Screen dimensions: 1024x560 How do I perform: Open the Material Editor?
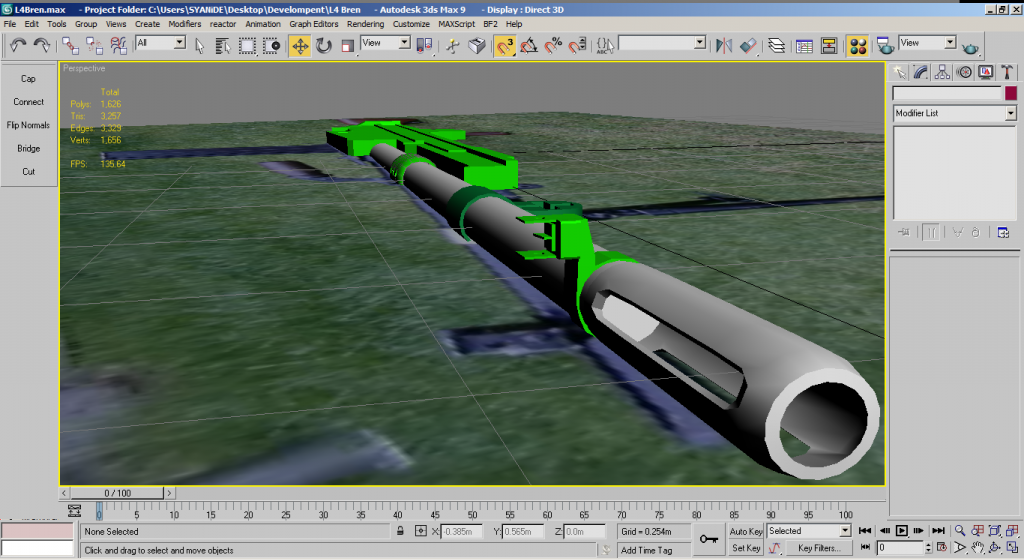click(857, 45)
